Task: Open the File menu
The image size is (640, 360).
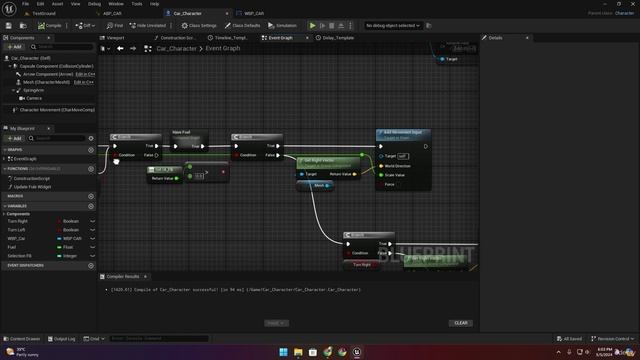Action: 25,4
